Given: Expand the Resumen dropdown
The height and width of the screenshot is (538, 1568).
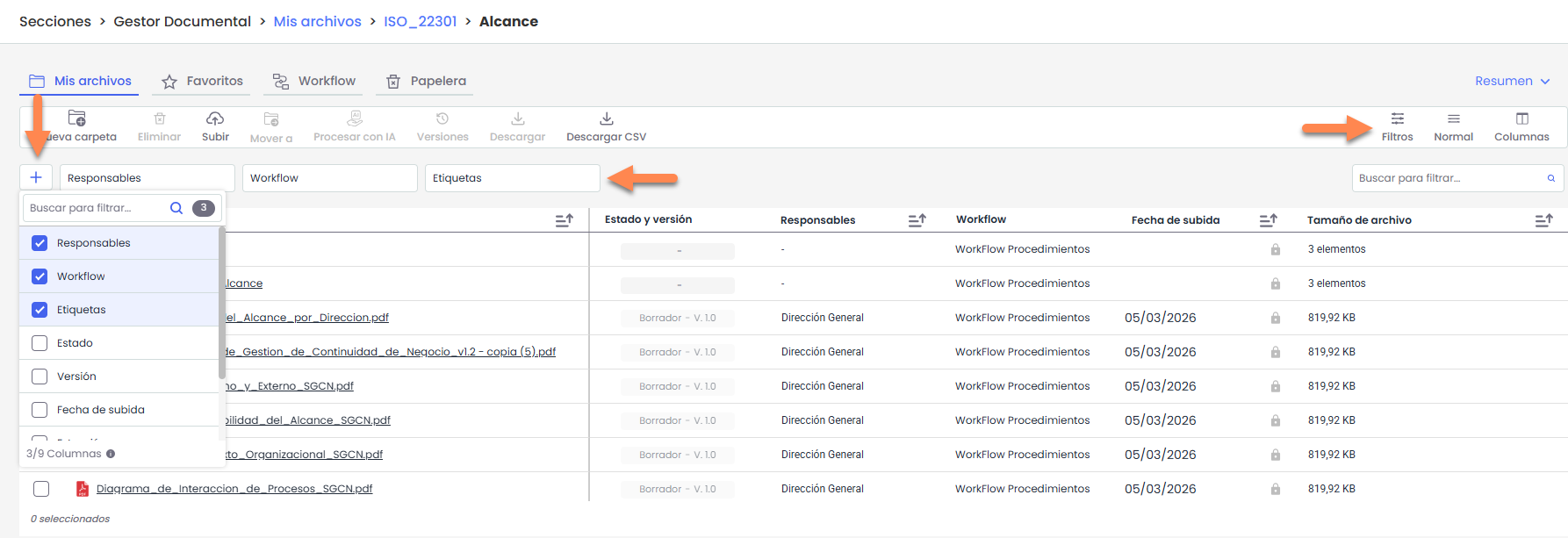Looking at the screenshot, I should pyautogui.click(x=1512, y=81).
